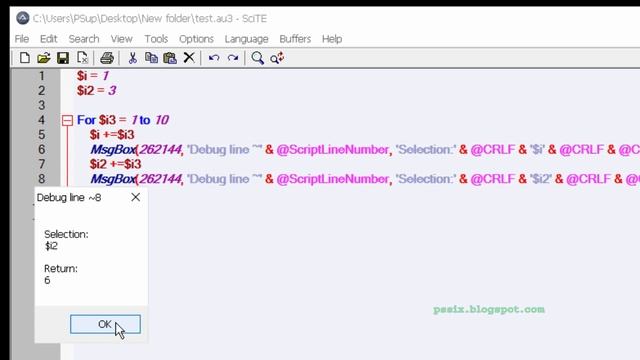Close the current file via toolbar icon
640x360 pixels.
click(x=82, y=58)
